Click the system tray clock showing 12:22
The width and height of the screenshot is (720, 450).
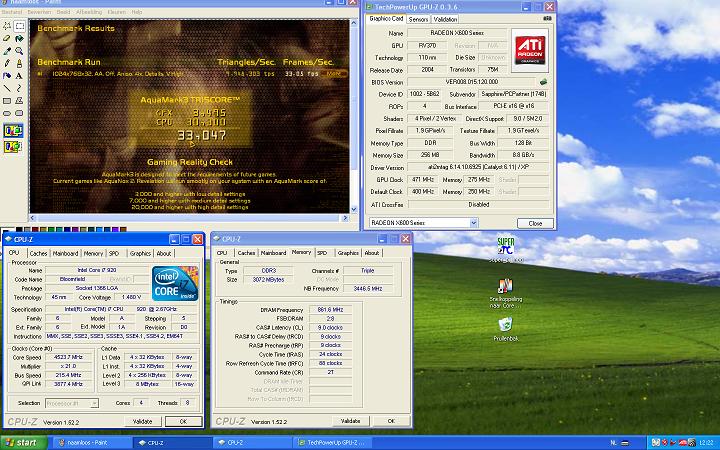707,443
